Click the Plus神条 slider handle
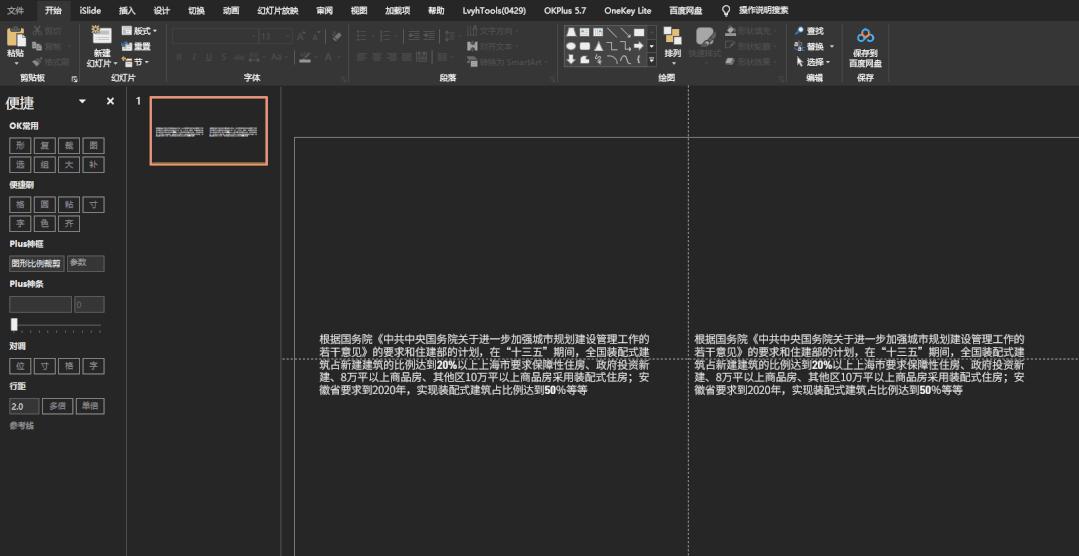1079x556 pixels. coord(14,324)
